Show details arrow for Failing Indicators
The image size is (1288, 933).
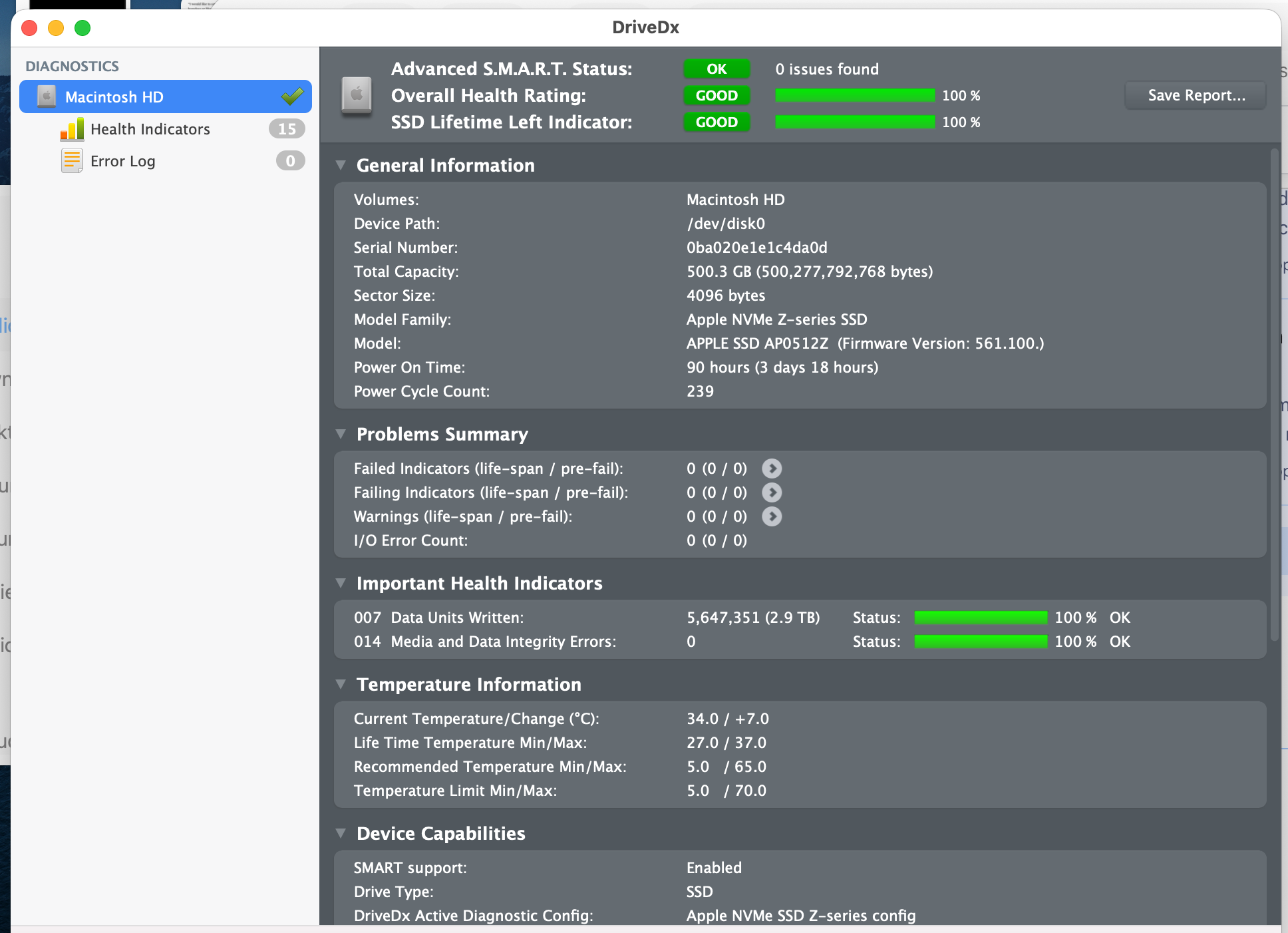772,492
